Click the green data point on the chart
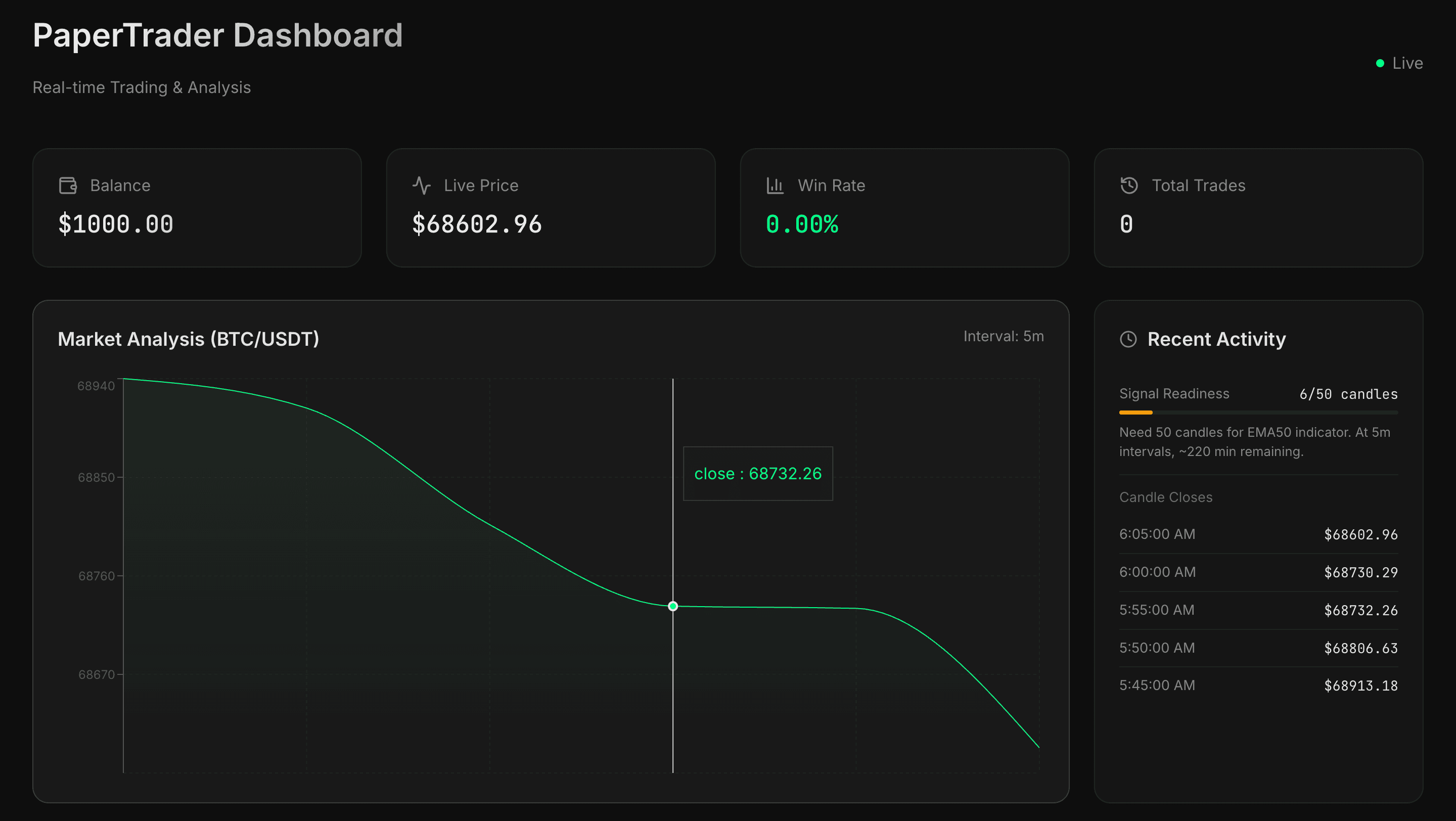 click(672, 606)
